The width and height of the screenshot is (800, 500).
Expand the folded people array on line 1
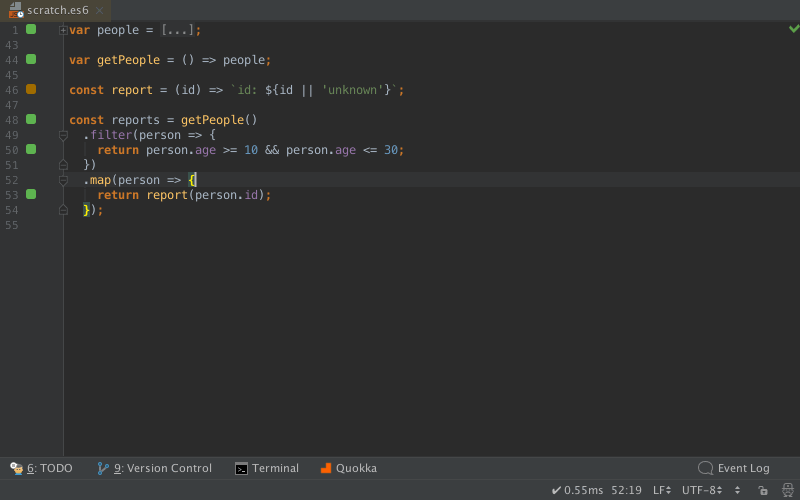[x=63, y=30]
